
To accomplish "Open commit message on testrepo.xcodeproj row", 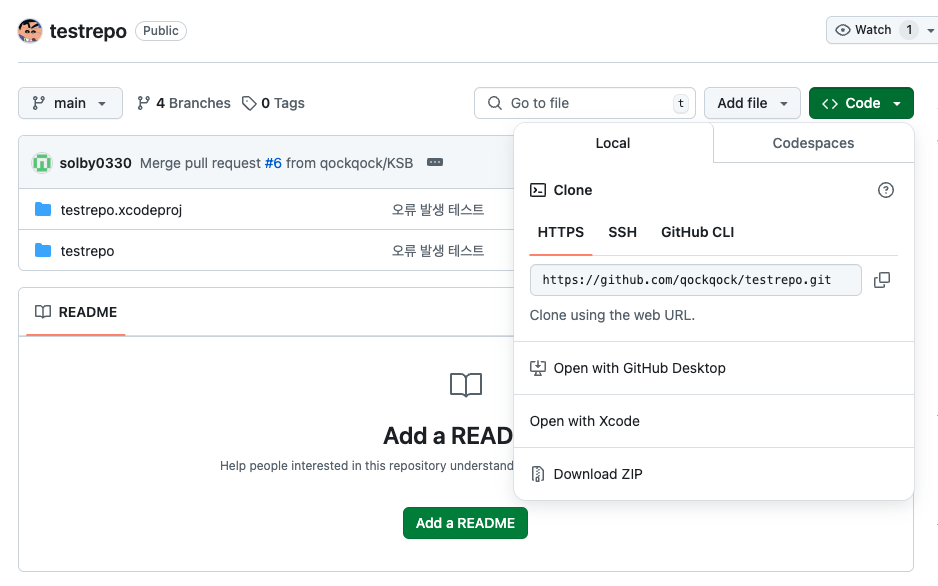I will [x=438, y=209].
